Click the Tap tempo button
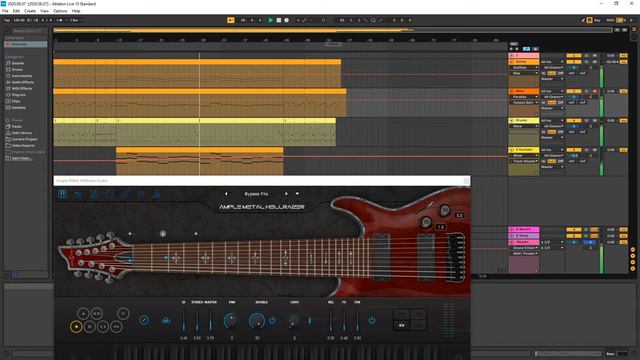This screenshot has height=360, width=640. (7, 20)
